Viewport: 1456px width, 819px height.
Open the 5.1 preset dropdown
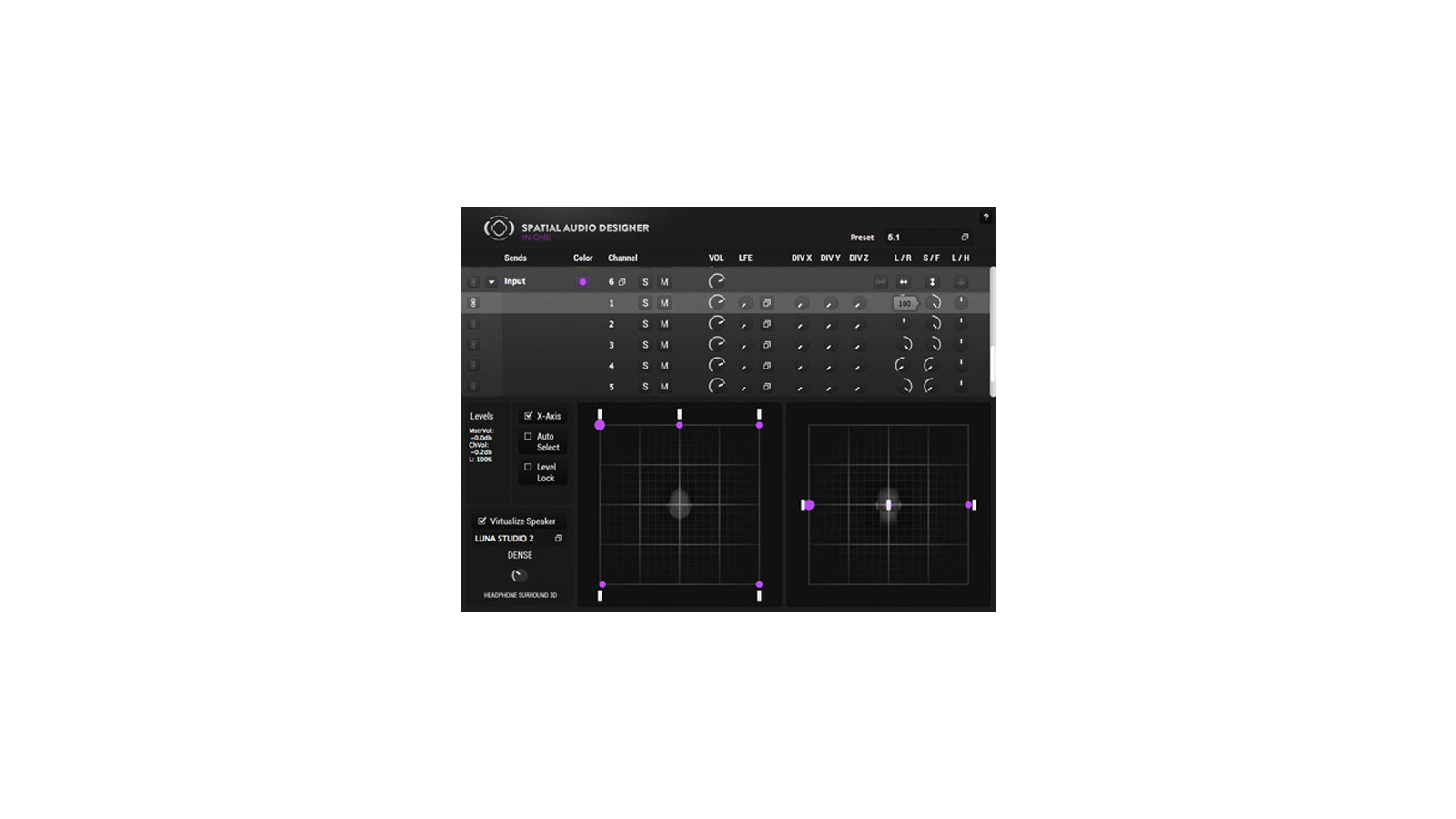(x=928, y=238)
